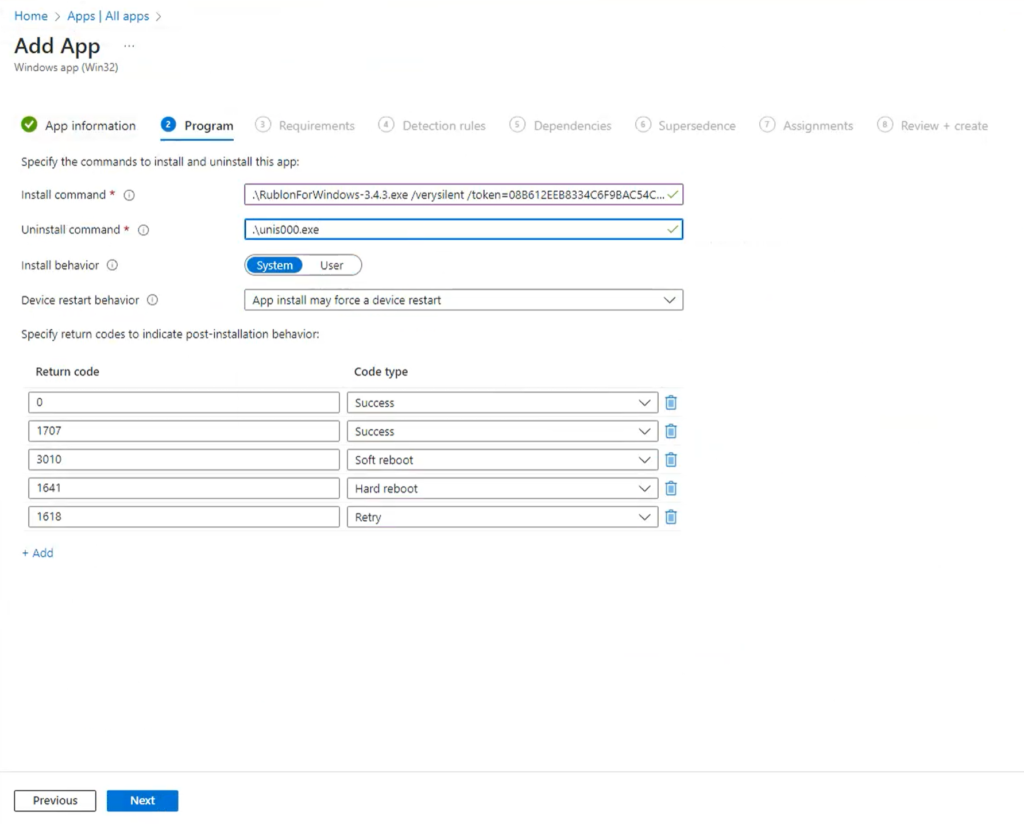View the Install behavior info tooltip

110,265
